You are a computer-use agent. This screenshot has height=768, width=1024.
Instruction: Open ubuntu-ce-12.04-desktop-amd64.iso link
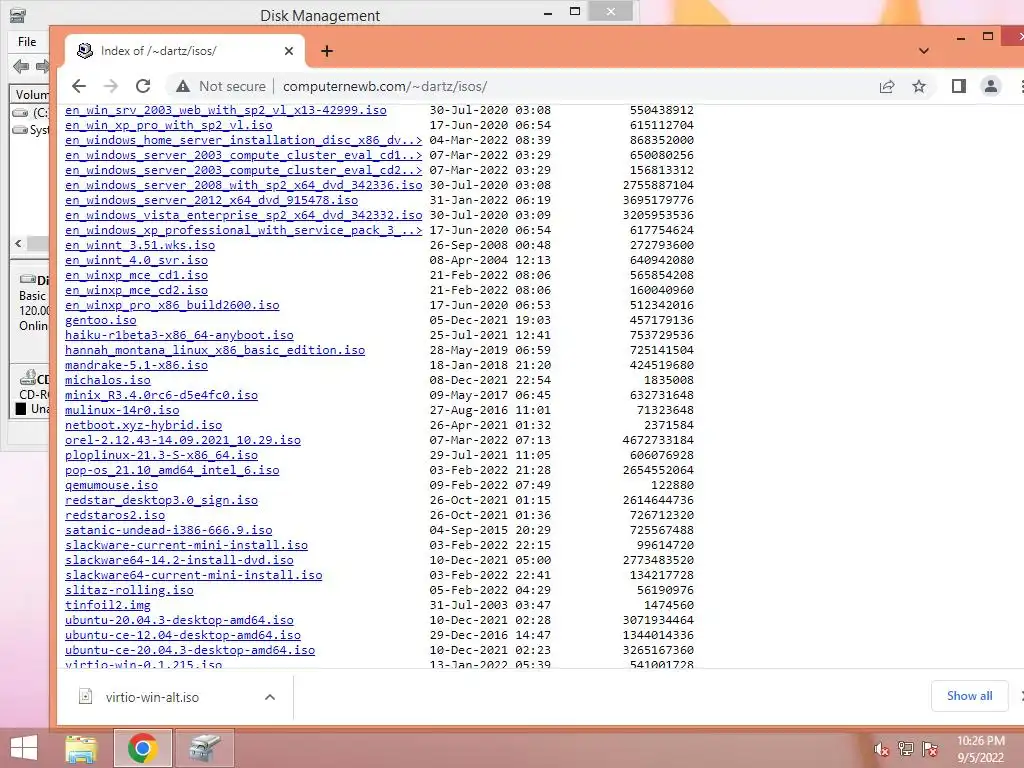point(183,635)
